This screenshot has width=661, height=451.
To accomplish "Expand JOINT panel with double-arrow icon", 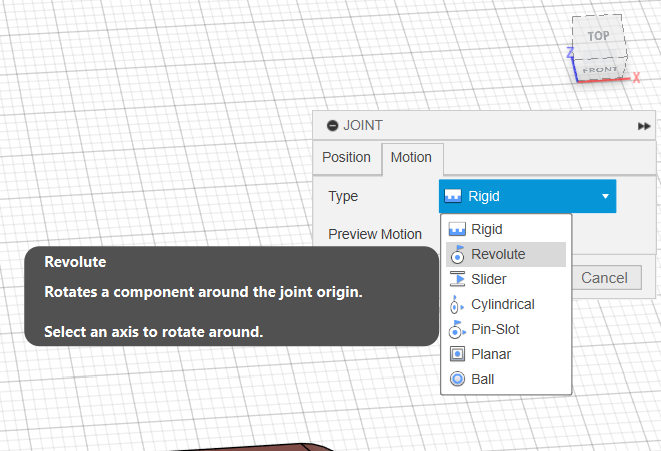I will click(x=644, y=126).
